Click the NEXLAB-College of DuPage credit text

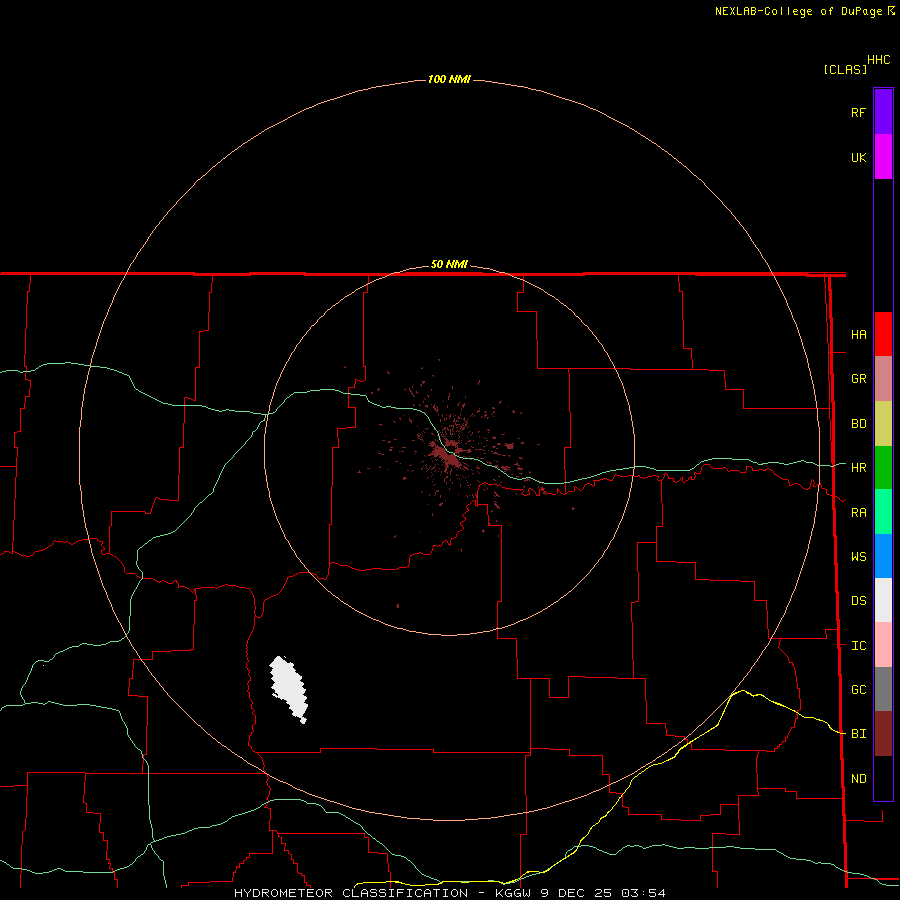point(798,11)
